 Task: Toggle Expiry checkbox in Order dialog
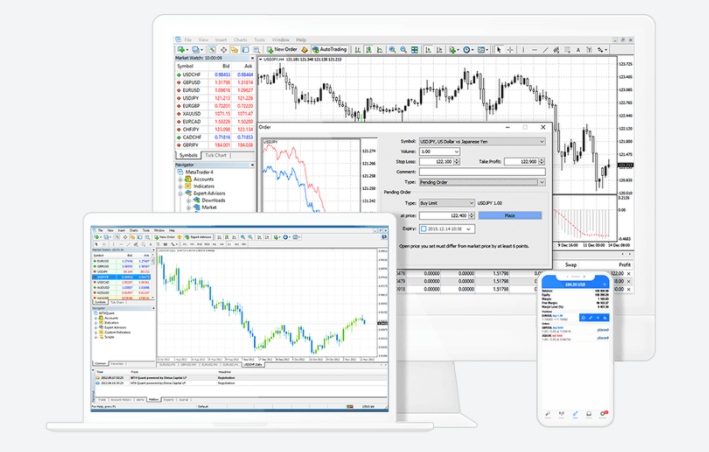pos(424,229)
